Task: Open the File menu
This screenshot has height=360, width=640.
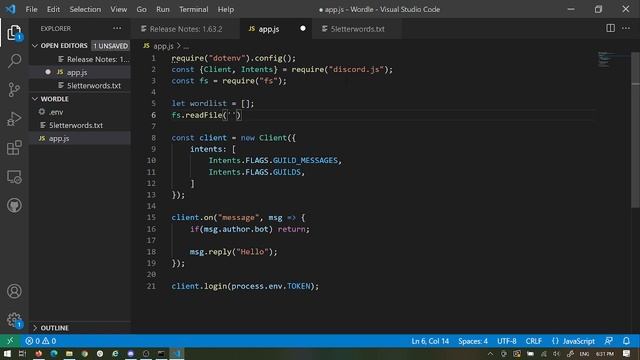Action: pyautogui.click(x=31, y=9)
